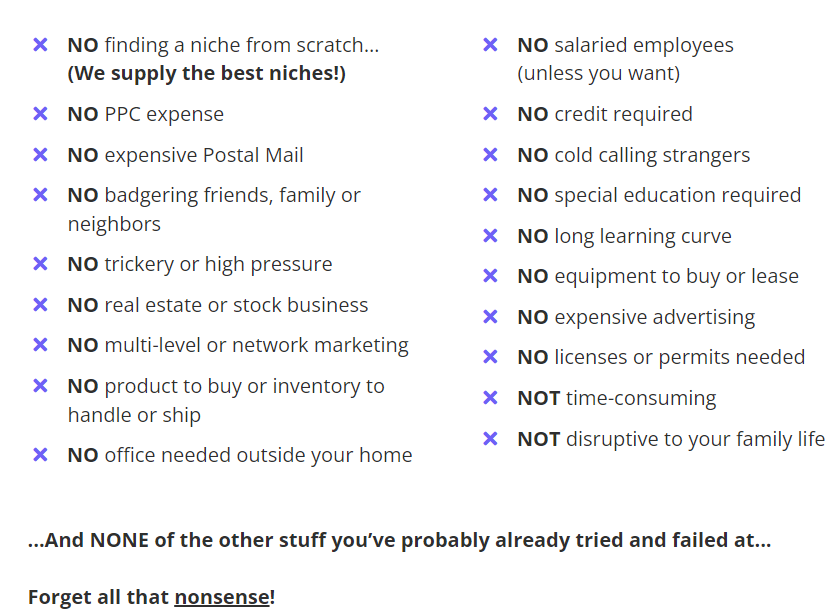Screen dimensions: 839x616
Task: Click the X icon before 'NOT time-consuming'
Action: 490,398
